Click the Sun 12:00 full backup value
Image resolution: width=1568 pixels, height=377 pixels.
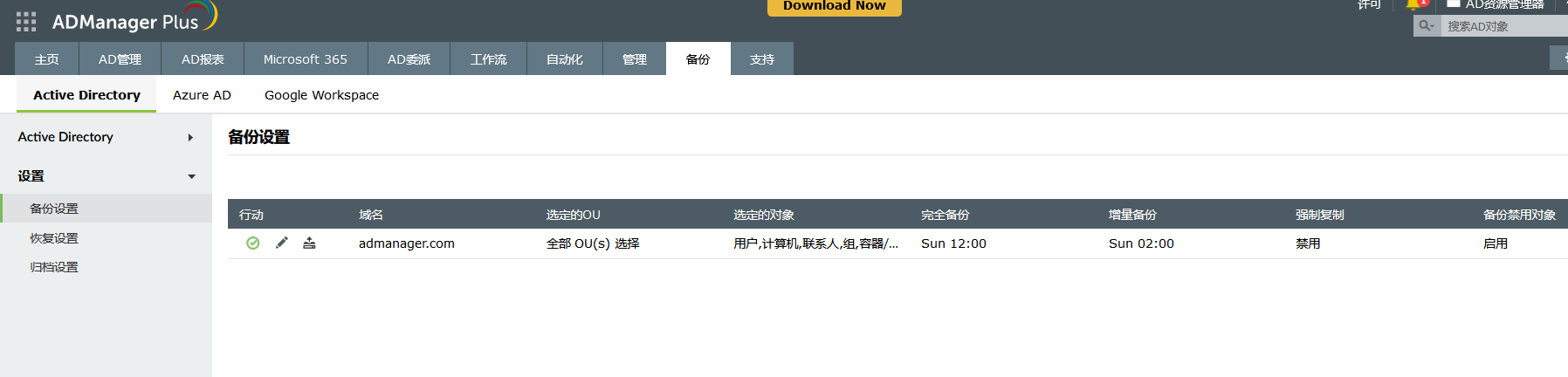pos(953,243)
